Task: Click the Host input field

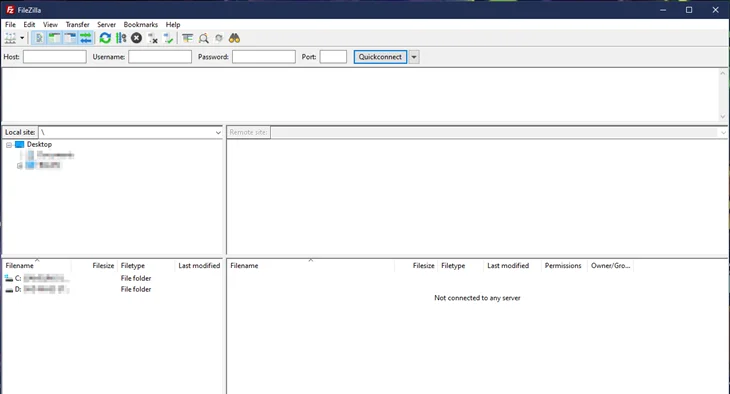Action: (55, 57)
